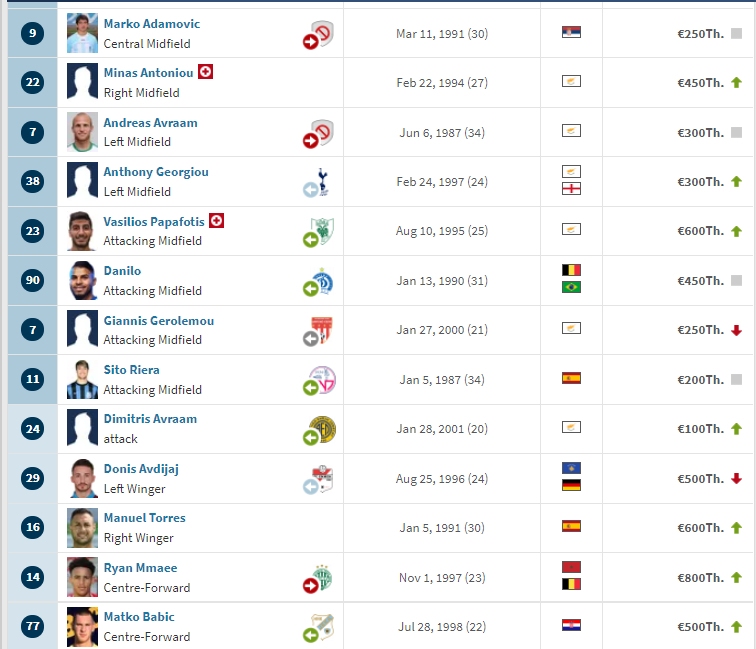Click red injury cross next to Vasilios Papafotis

(216, 221)
